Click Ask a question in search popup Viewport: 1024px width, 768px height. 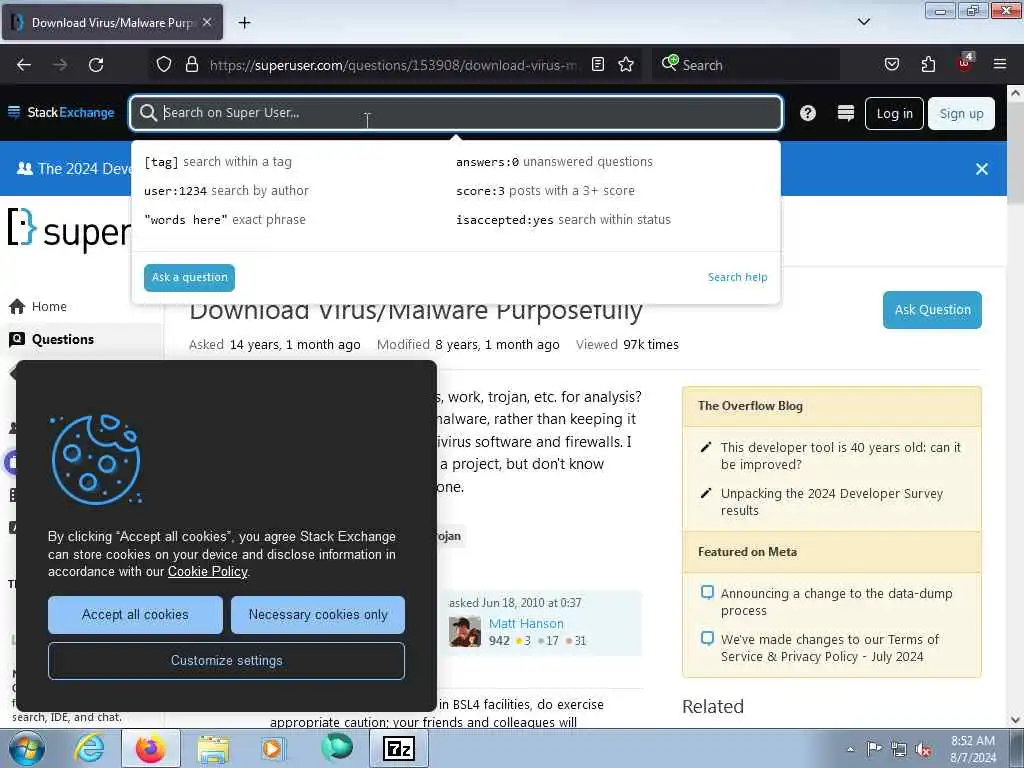pyautogui.click(x=189, y=278)
